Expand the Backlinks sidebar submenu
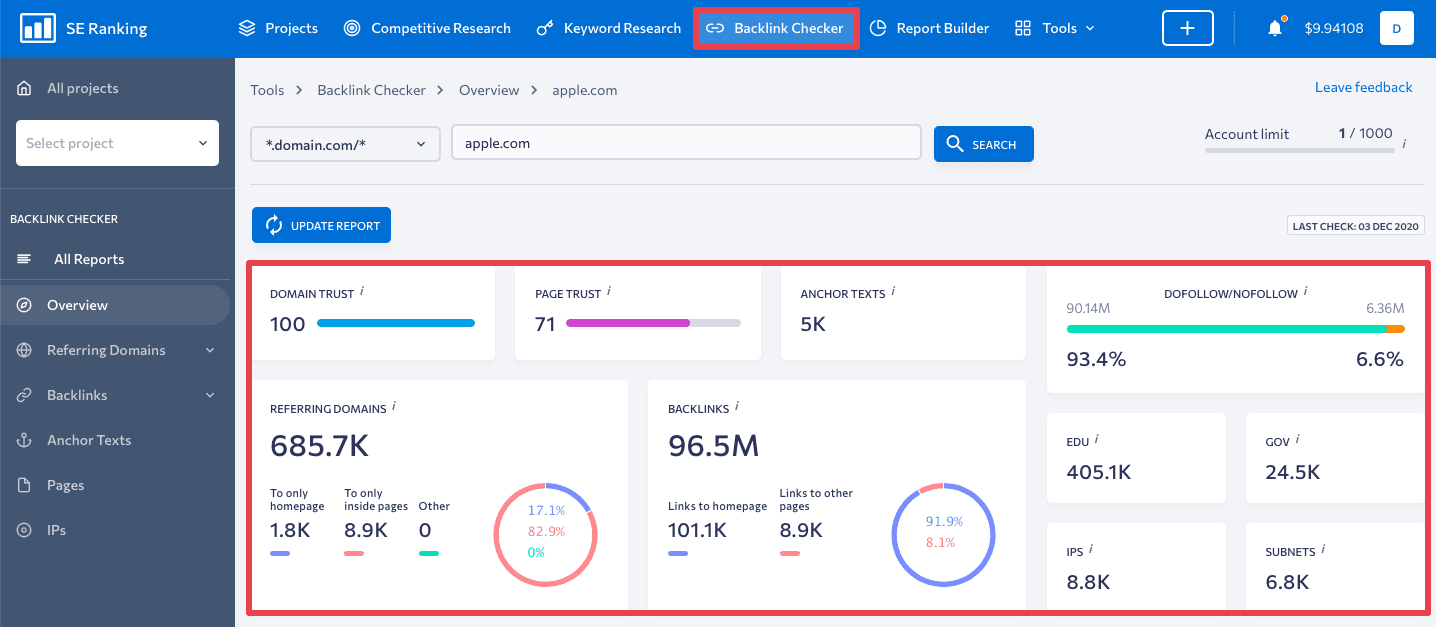1436x627 pixels. 210,395
